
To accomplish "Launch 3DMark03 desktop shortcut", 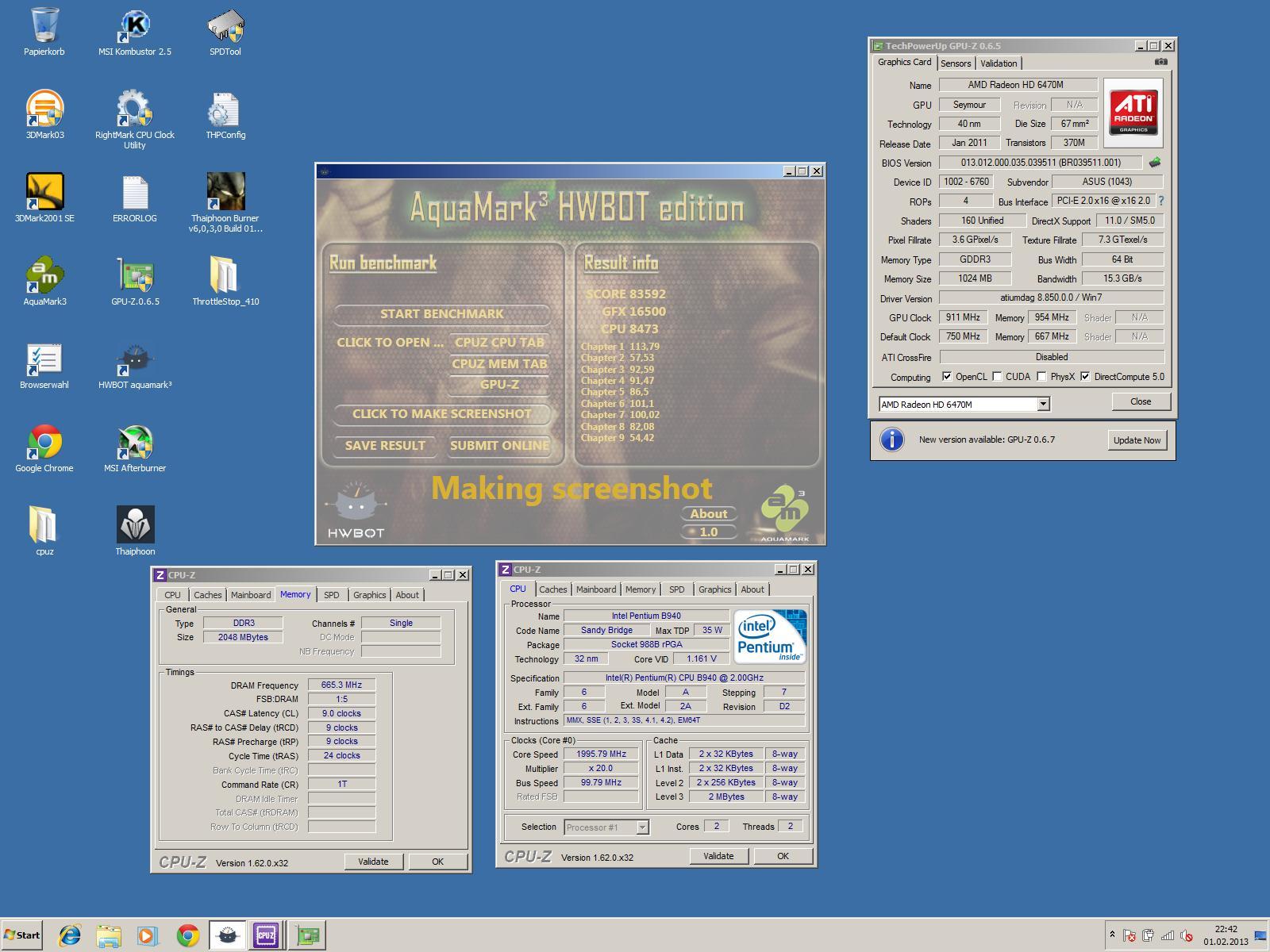I will [x=44, y=115].
